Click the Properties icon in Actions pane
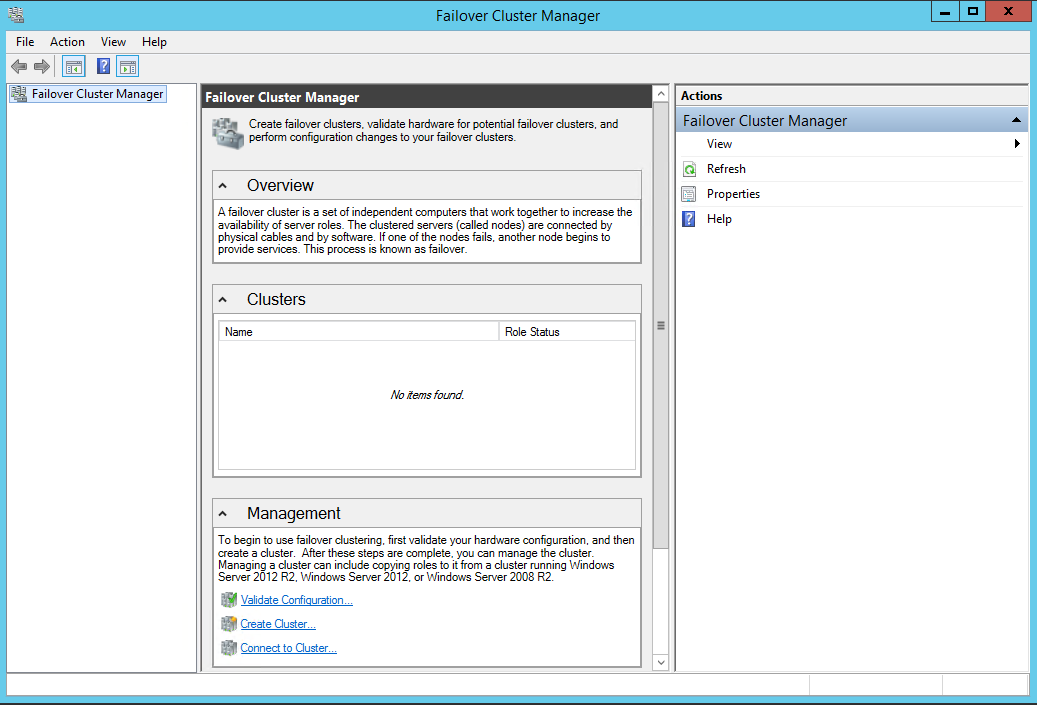This screenshot has height=705, width=1037. tap(689, 194)
